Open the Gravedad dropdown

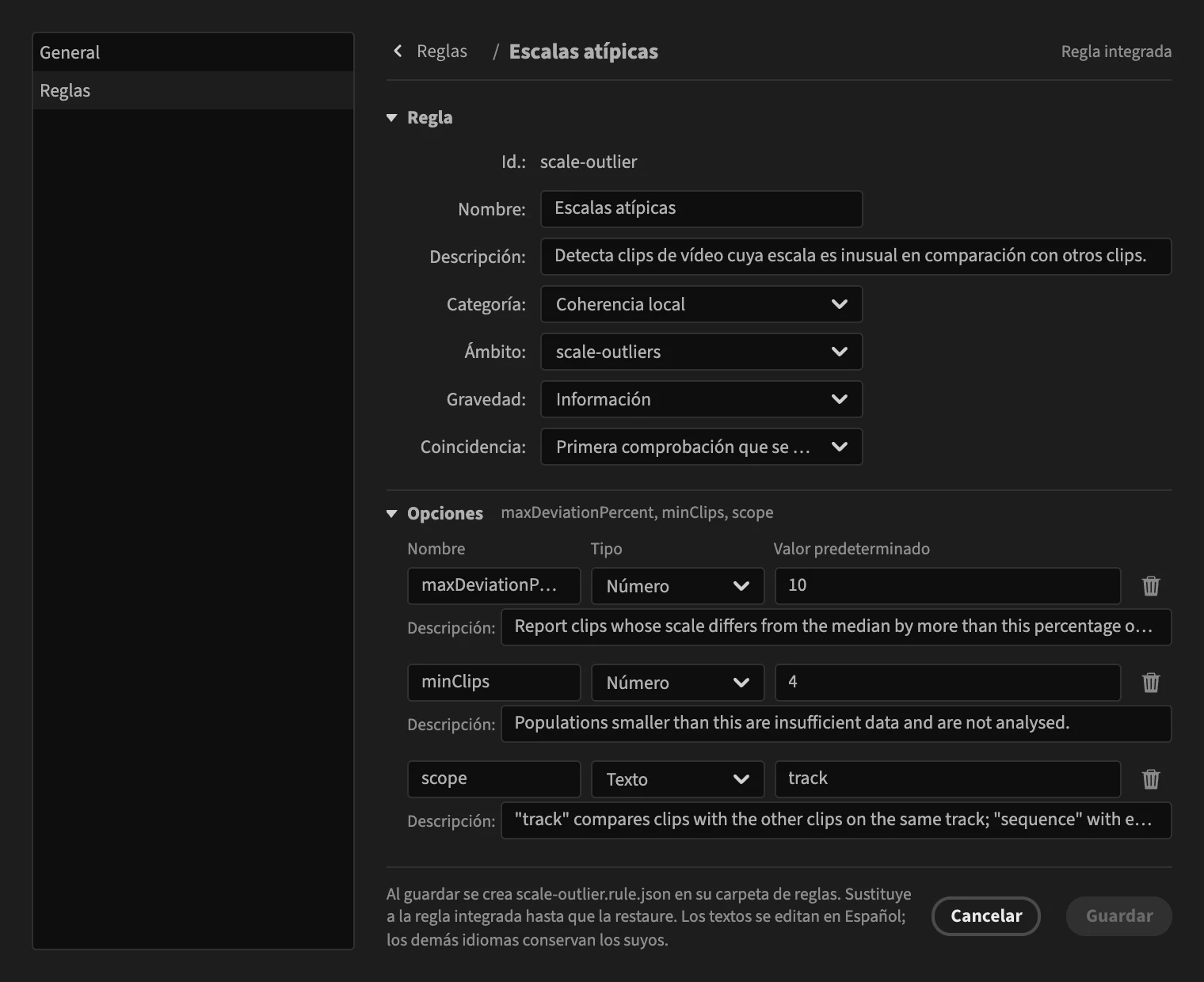click(701, 399)
